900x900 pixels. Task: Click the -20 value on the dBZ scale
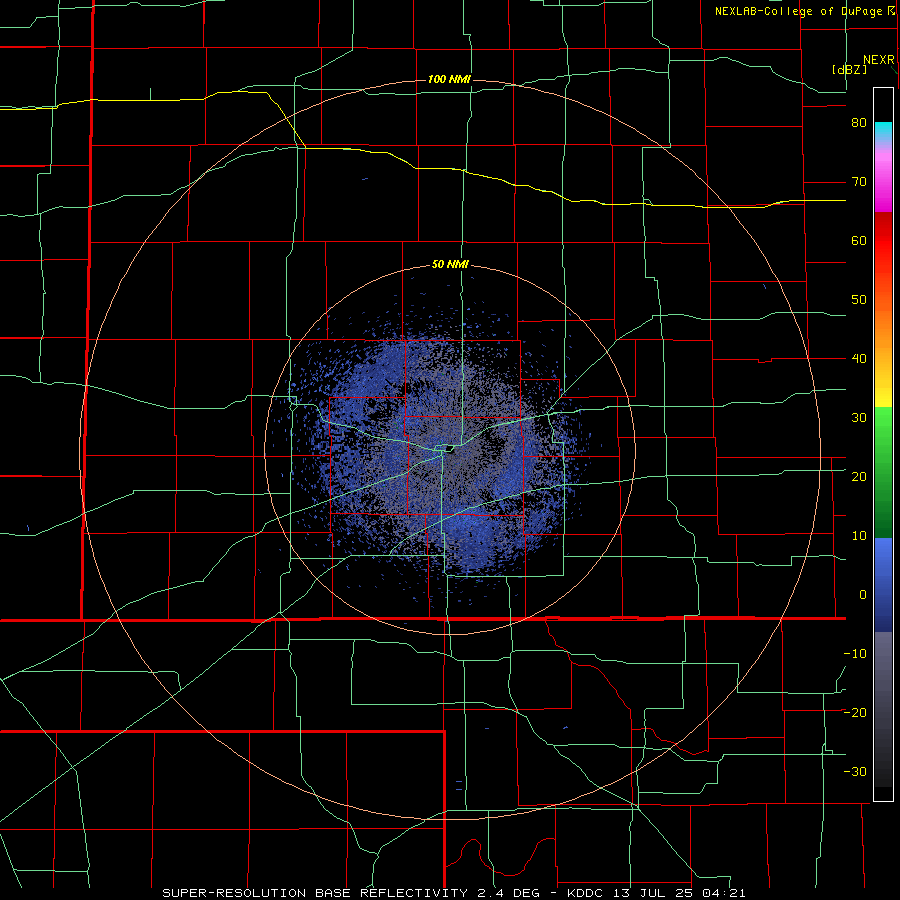point(855,713)
